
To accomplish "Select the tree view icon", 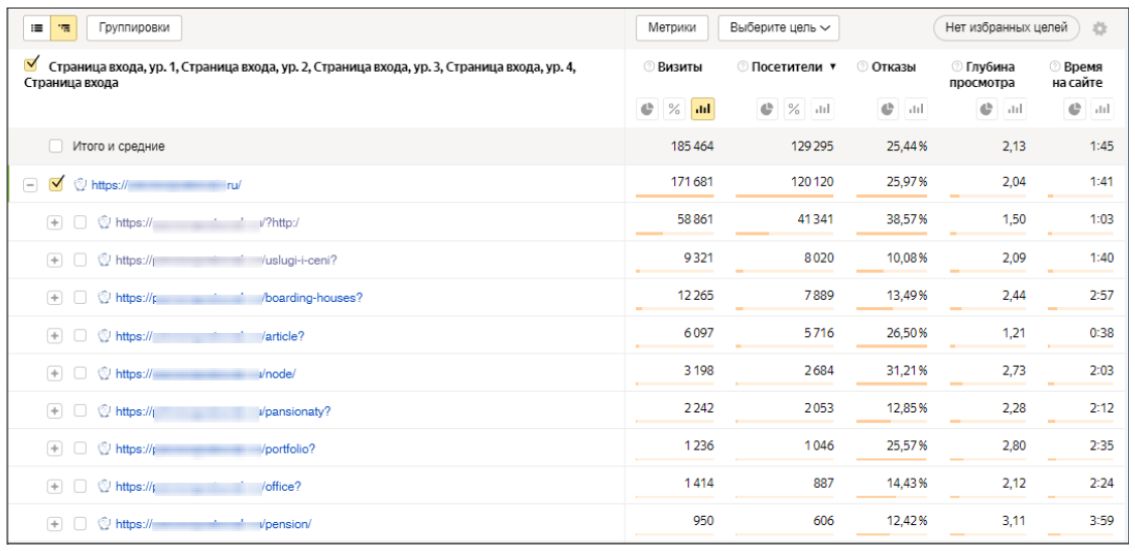I will point(63,29).
